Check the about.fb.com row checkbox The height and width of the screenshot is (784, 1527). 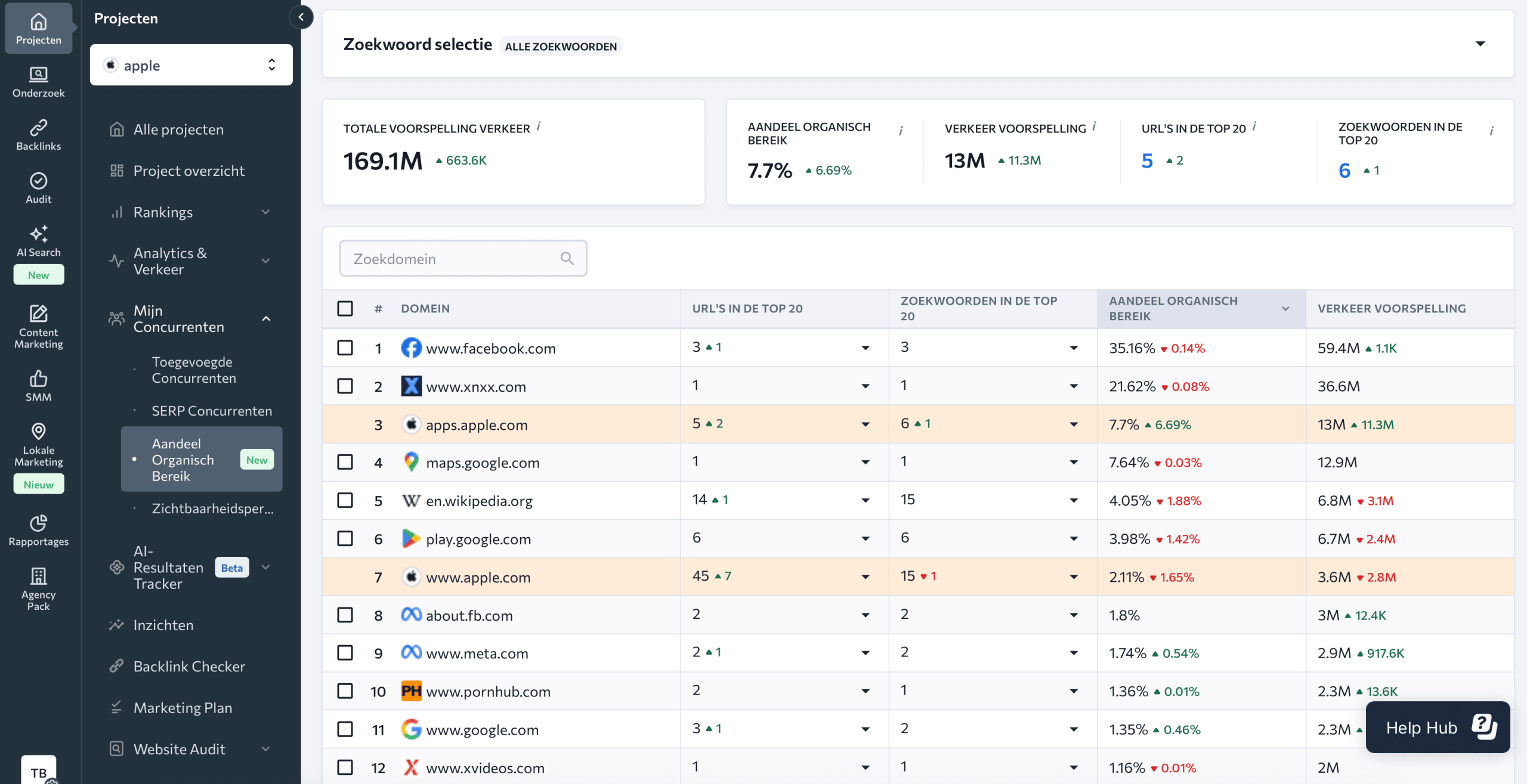point(345,615)
